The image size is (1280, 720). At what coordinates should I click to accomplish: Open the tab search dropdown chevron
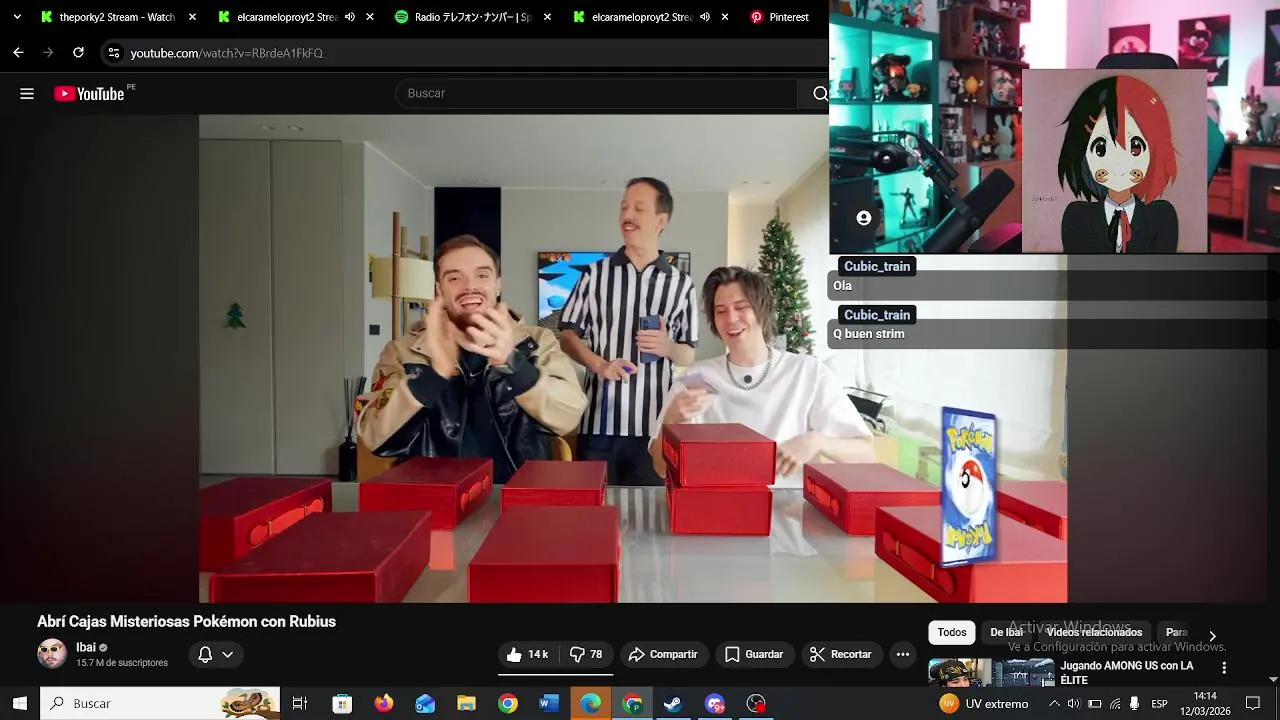(17, 17)
